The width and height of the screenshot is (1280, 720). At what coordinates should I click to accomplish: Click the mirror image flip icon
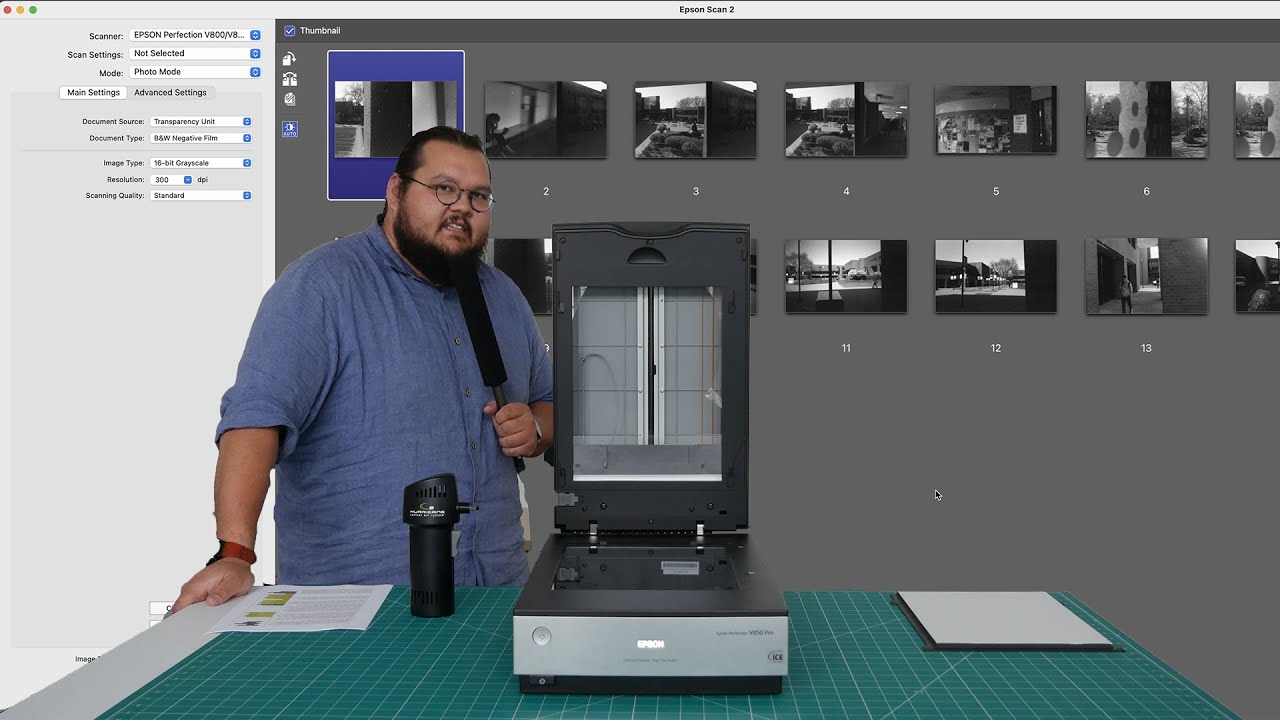click(x=289, y=79)
